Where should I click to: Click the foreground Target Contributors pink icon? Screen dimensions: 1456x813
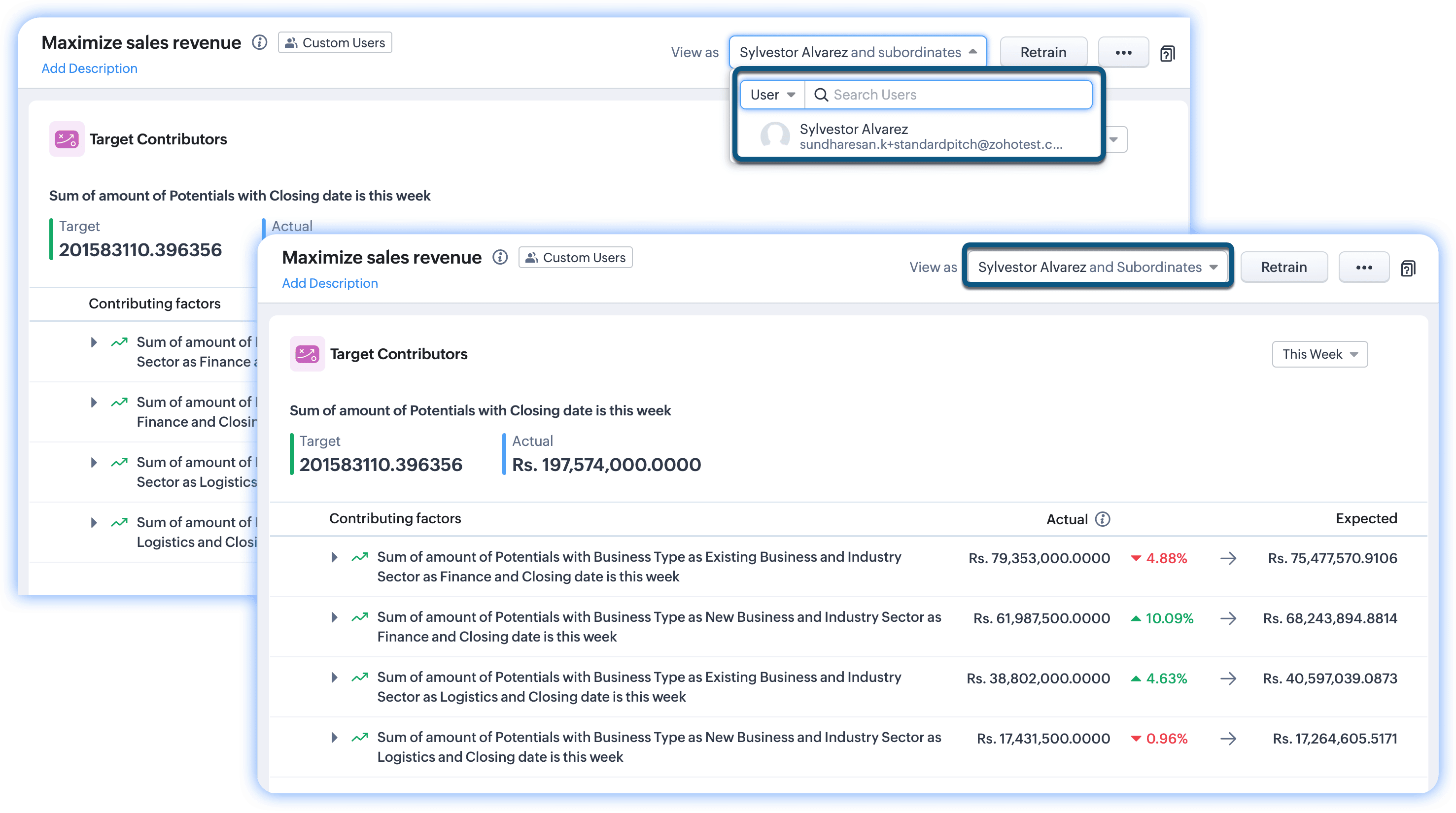coord(307,354)
